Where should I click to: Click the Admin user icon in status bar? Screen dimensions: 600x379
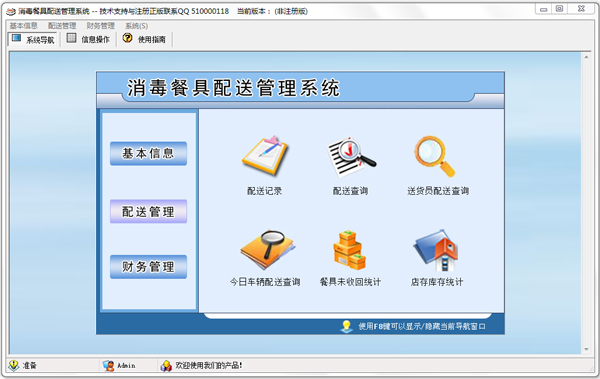pos(109,366)
